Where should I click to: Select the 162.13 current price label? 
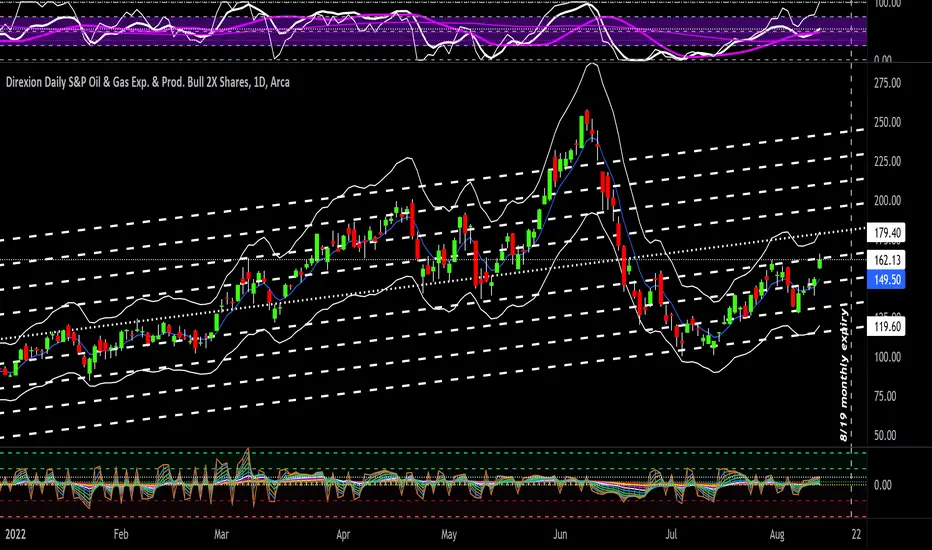coord(886,260)
